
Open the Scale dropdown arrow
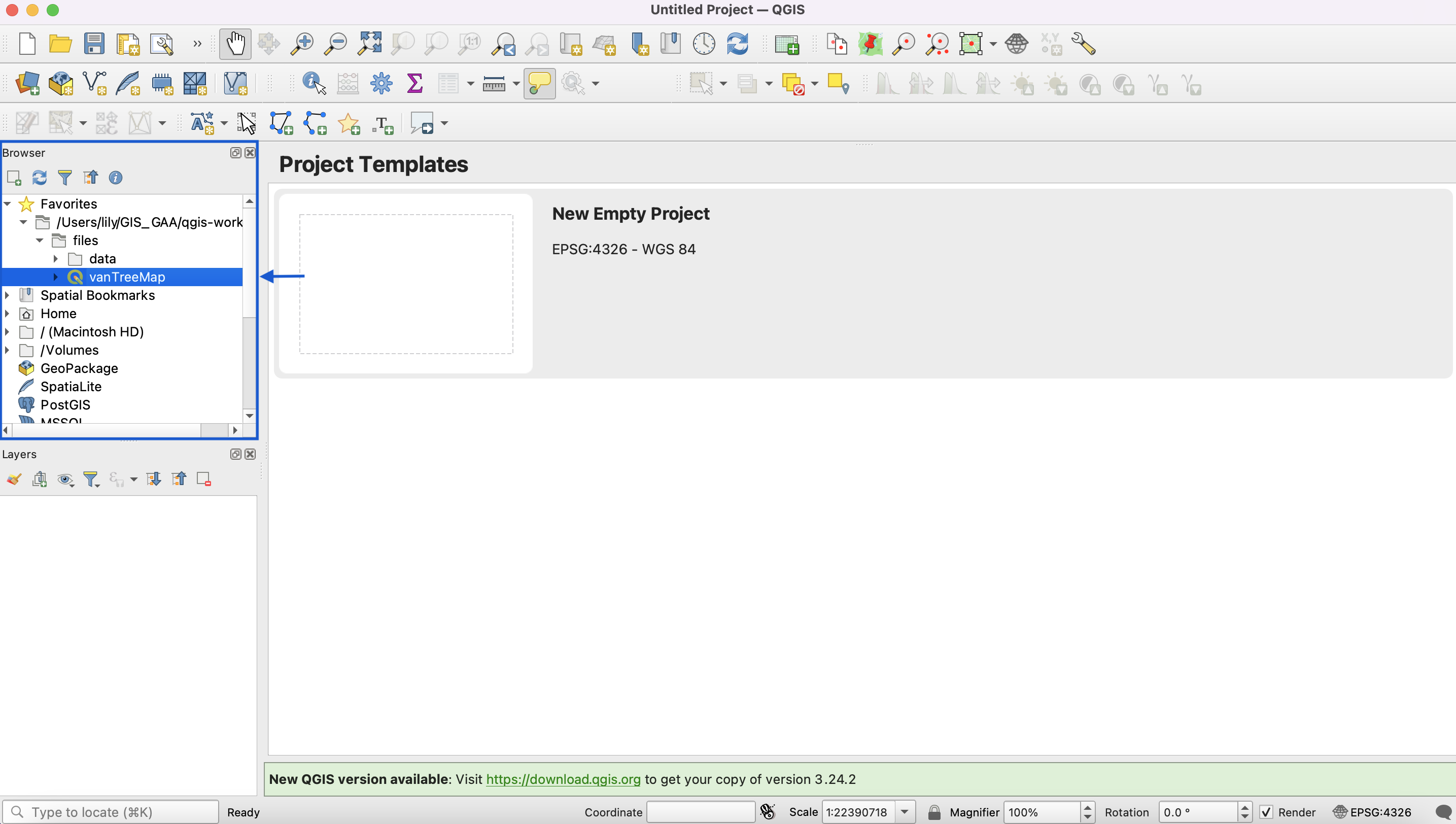pyautogui.click(x=905, y=812)
